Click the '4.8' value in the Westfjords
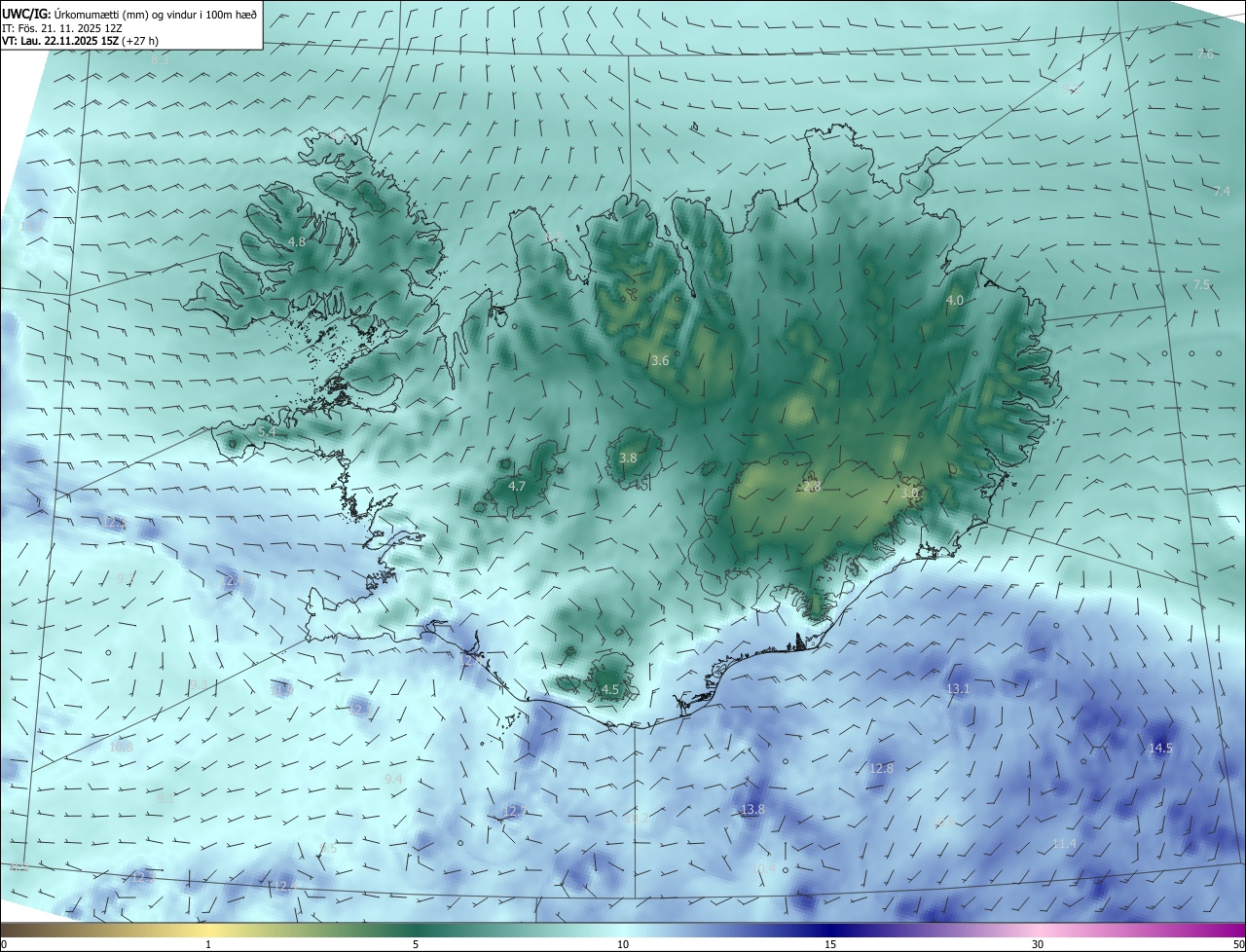Viewport: 1246px width, 952px height. 297,241
